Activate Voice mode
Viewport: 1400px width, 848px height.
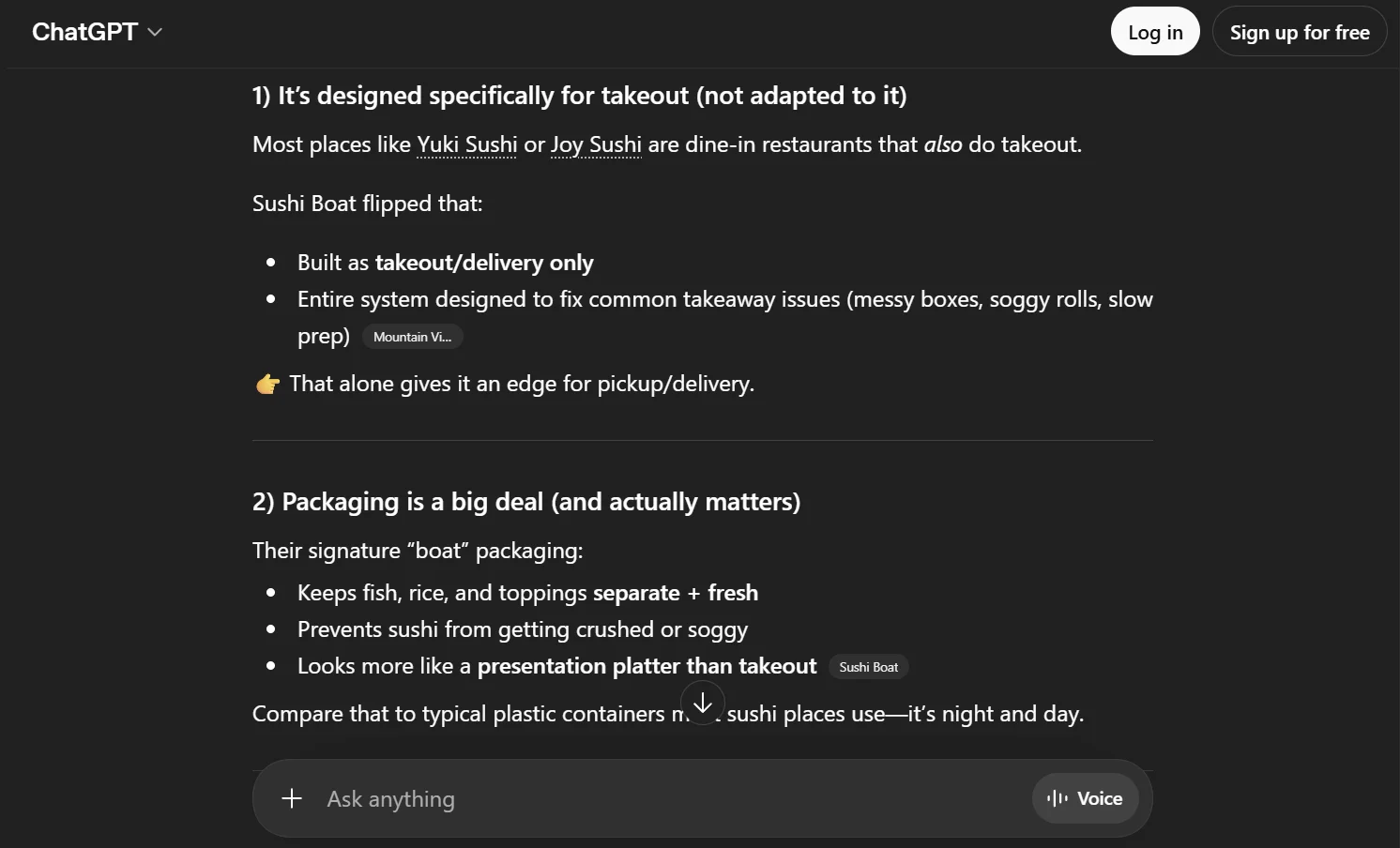coord(1085,798)
